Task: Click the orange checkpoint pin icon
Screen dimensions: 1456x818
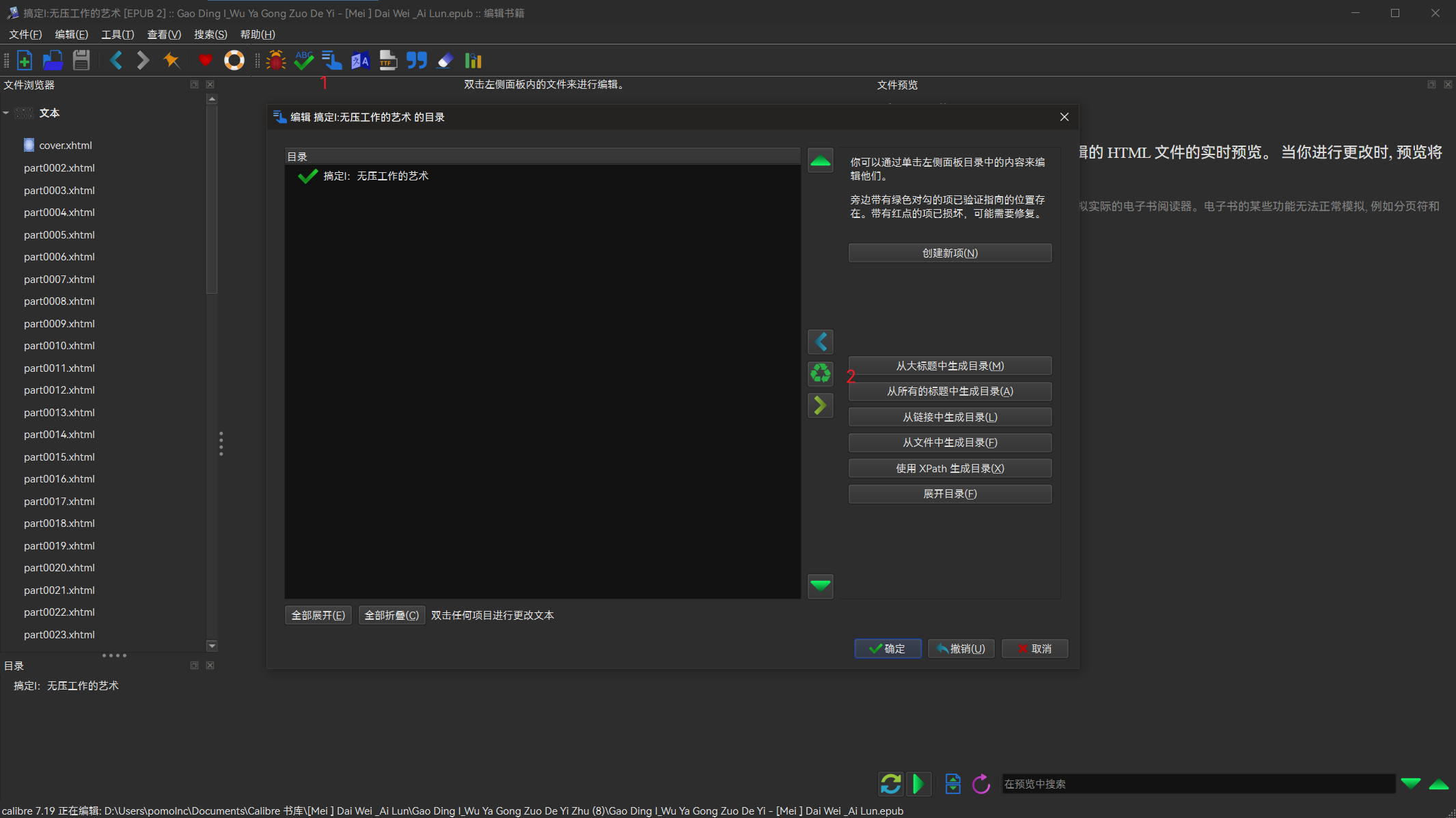Action: point(171,60)
